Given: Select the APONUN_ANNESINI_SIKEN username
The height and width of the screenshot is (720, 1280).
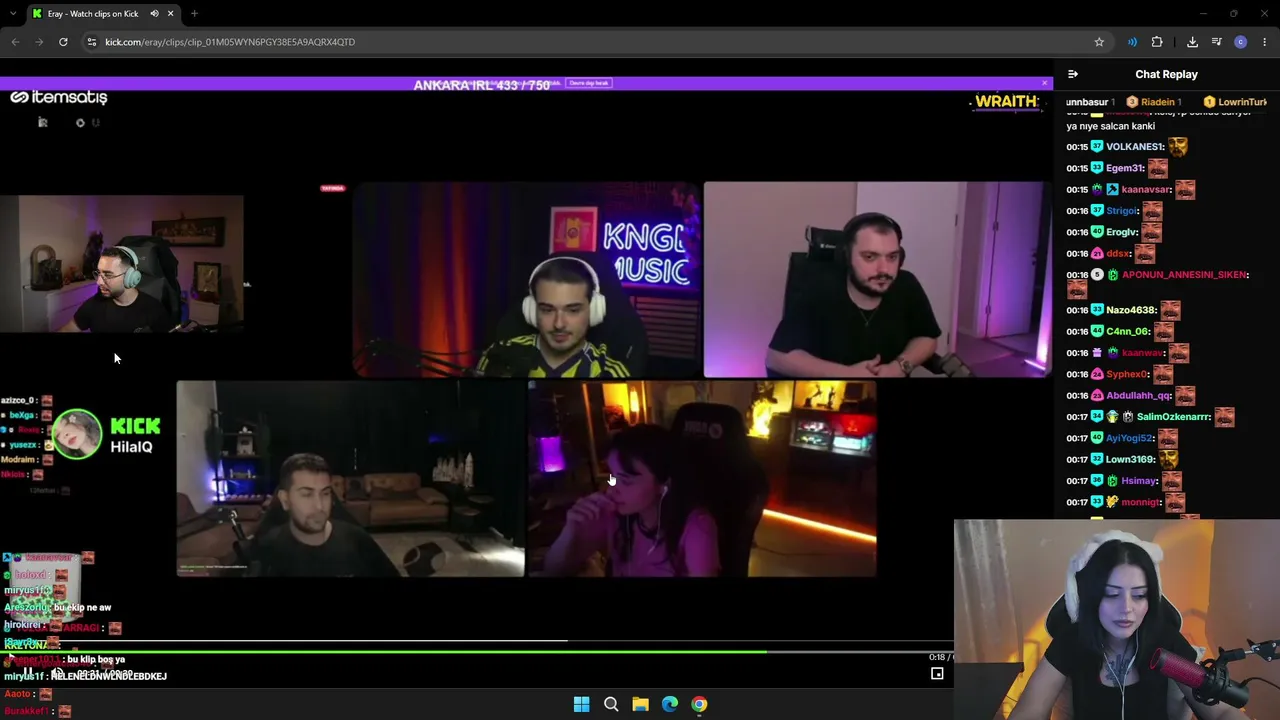Looking at the screenshot, I should 1185,275.
